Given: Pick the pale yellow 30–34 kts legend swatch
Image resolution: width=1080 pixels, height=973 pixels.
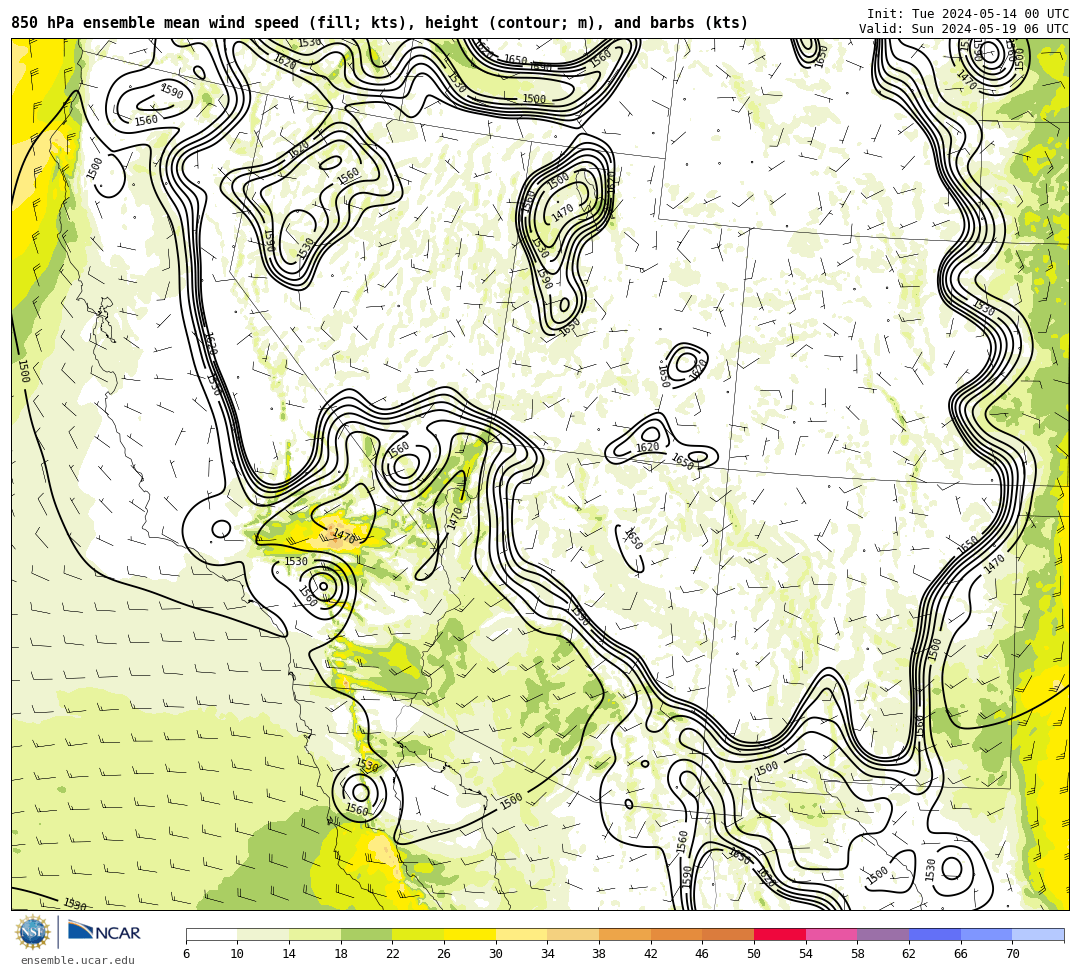Looking at the screenshot, I should 521,934.
